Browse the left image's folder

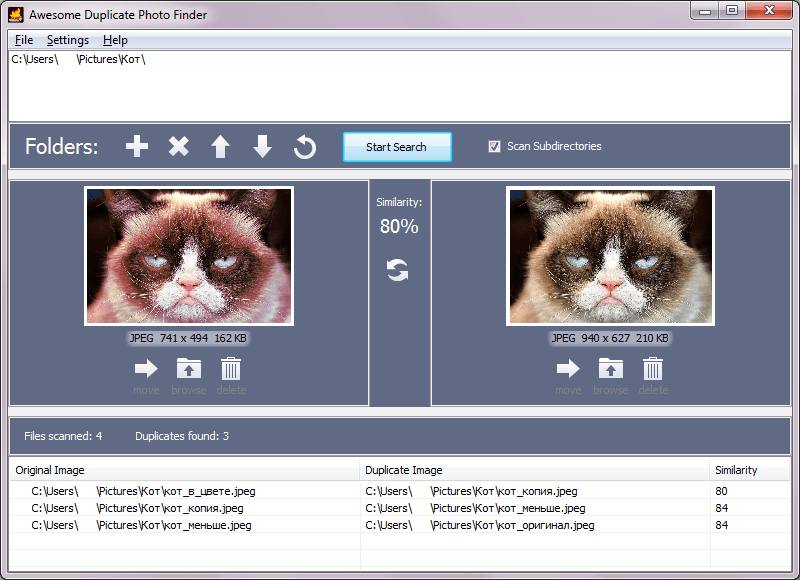pyautogui.click(x=189, y=368)
